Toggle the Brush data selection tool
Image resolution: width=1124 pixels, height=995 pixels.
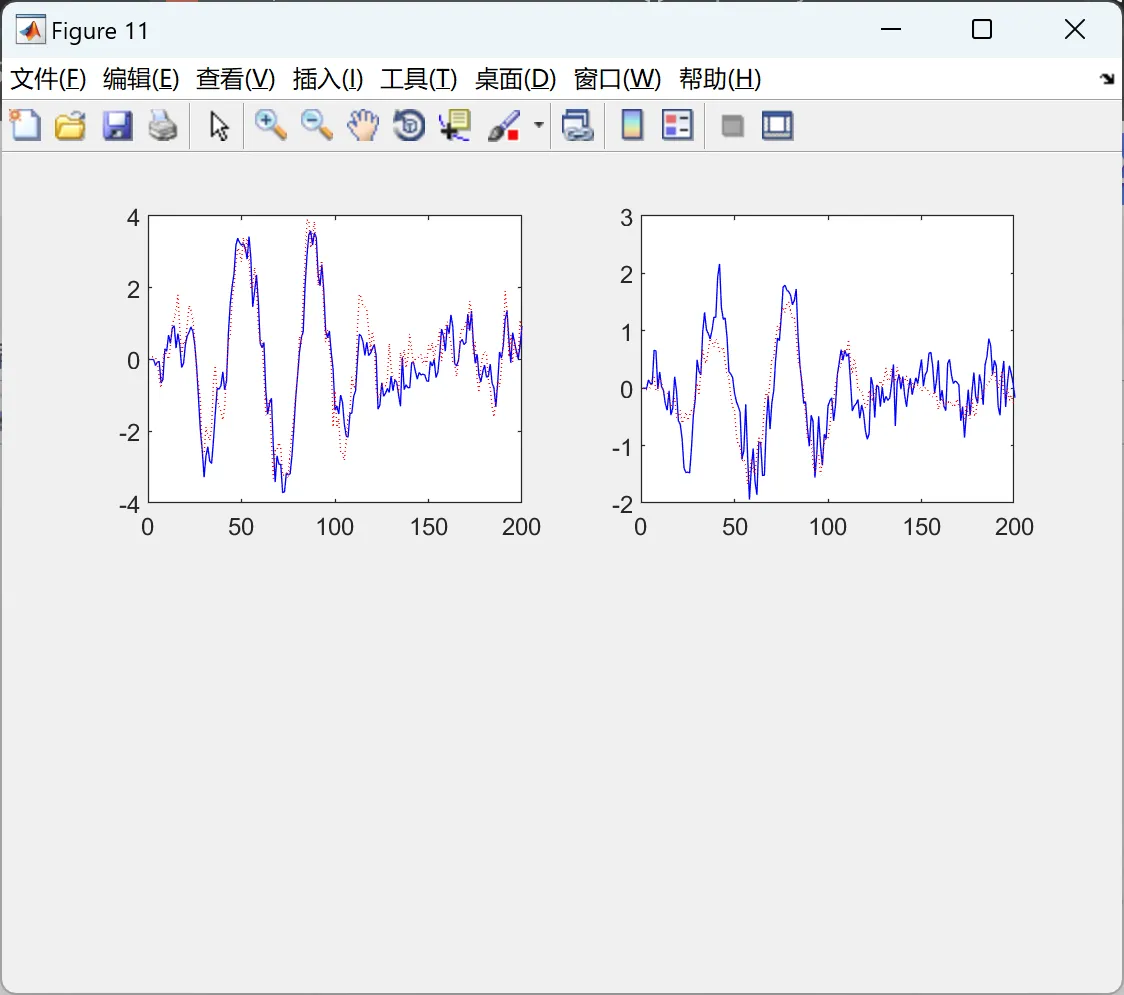504,125
